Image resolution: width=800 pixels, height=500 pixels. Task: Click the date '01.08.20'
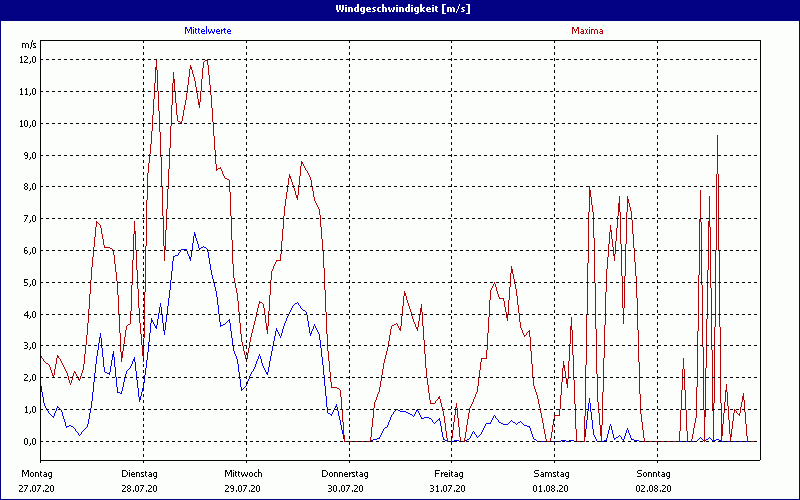[551, 489]
